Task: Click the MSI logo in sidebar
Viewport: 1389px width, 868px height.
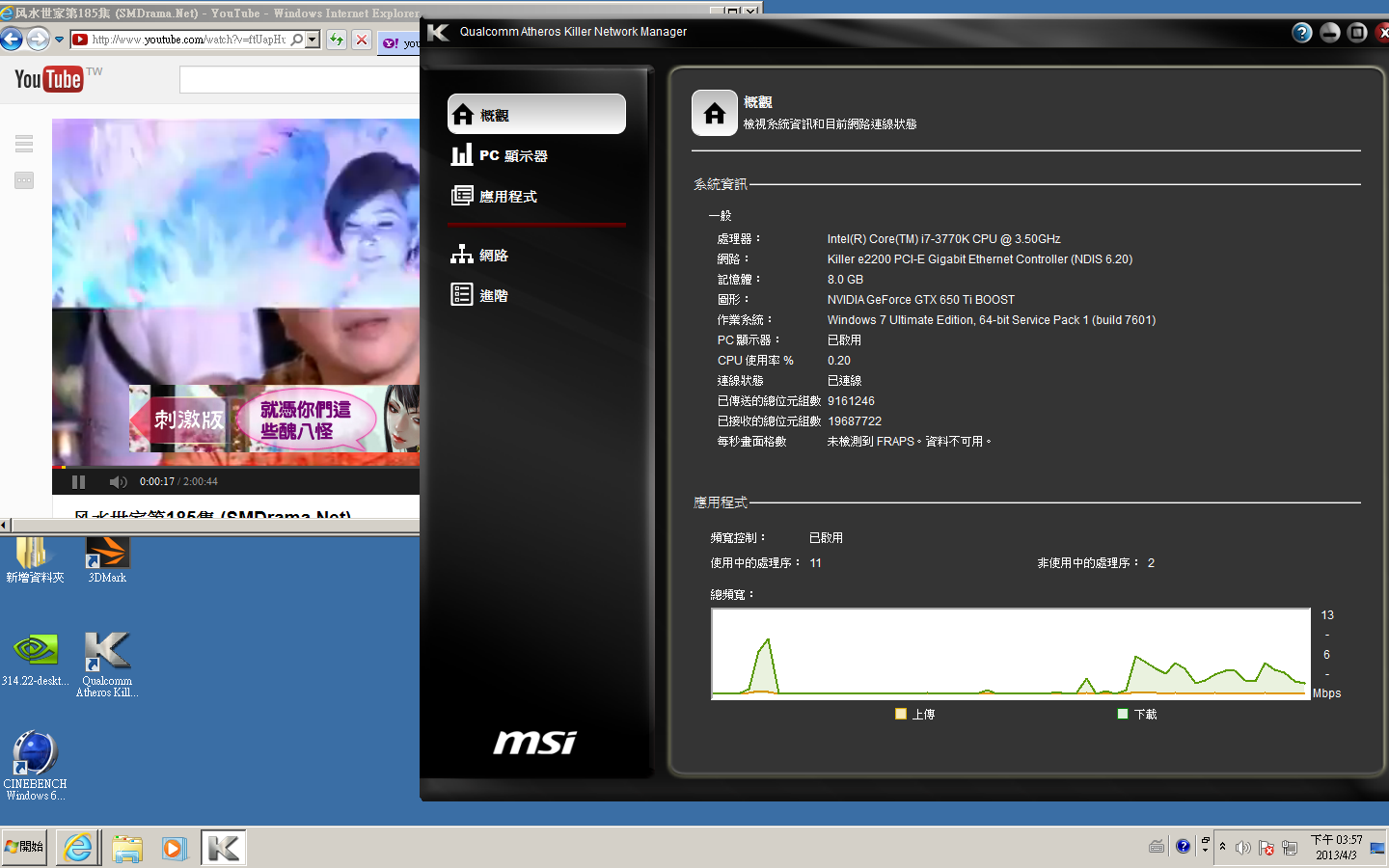Action: (535, 742)
